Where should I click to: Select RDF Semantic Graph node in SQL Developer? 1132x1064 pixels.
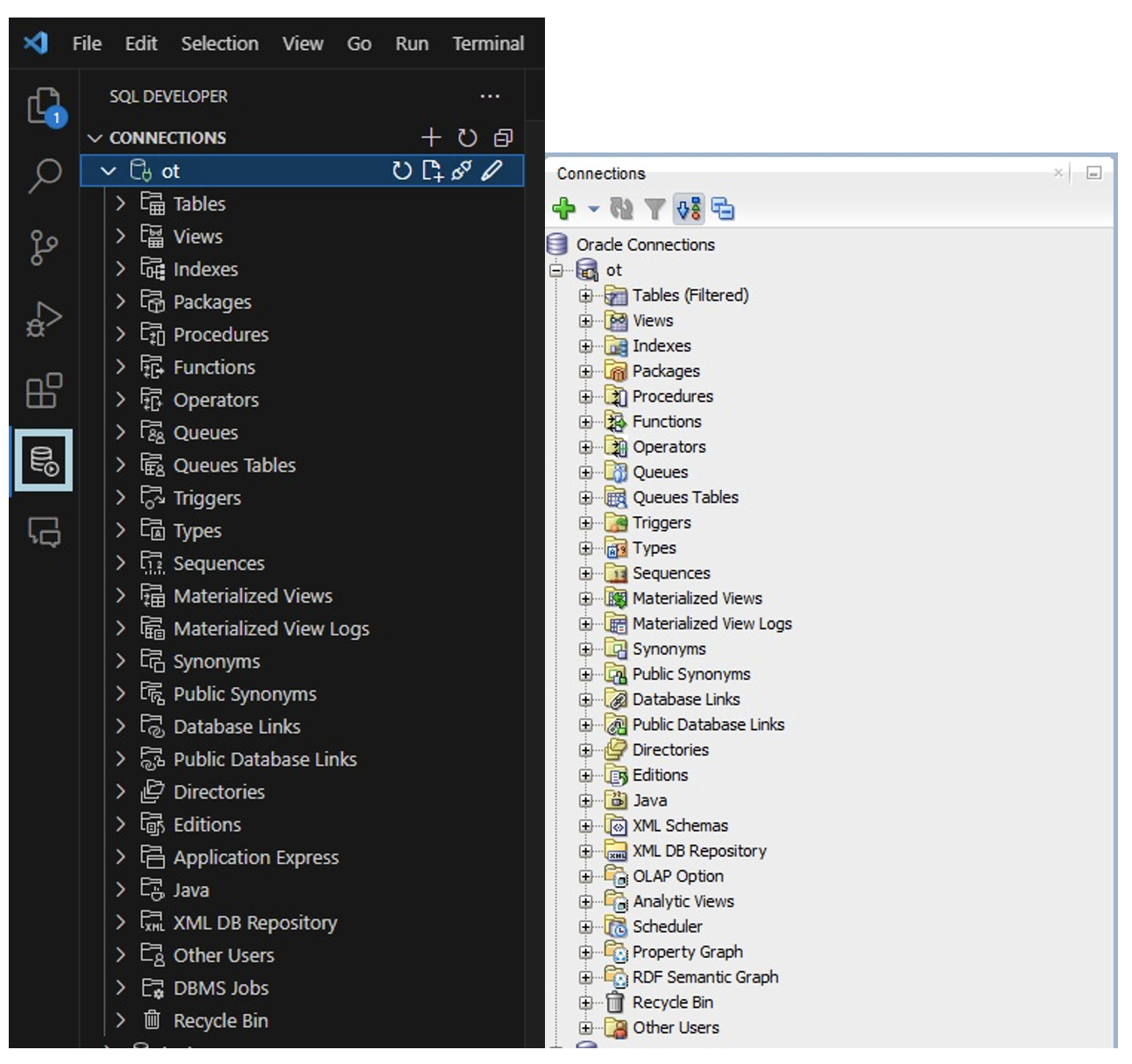tap(705, 976)
